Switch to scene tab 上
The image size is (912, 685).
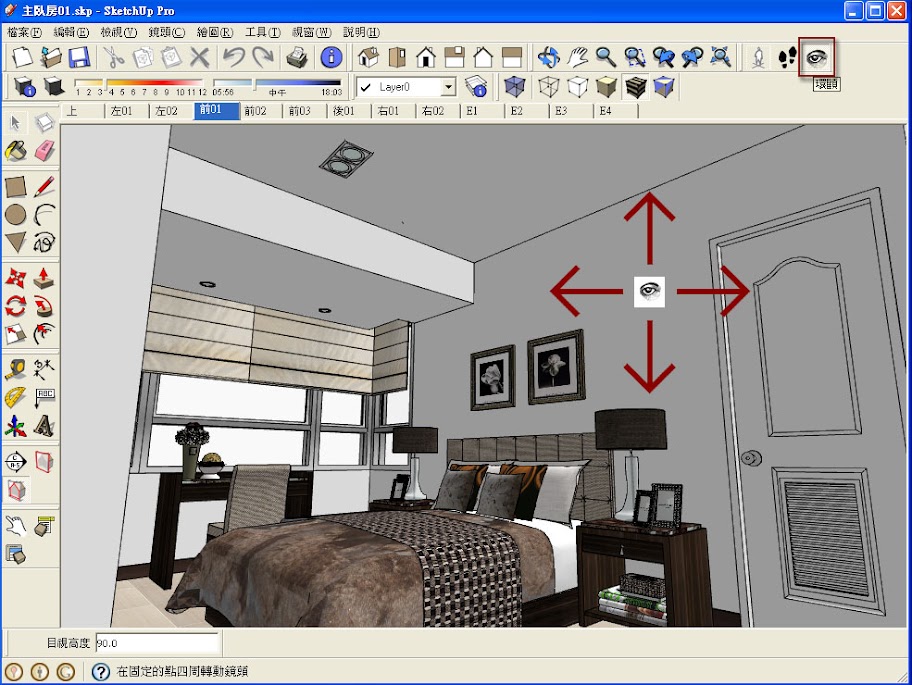(83, 110)
